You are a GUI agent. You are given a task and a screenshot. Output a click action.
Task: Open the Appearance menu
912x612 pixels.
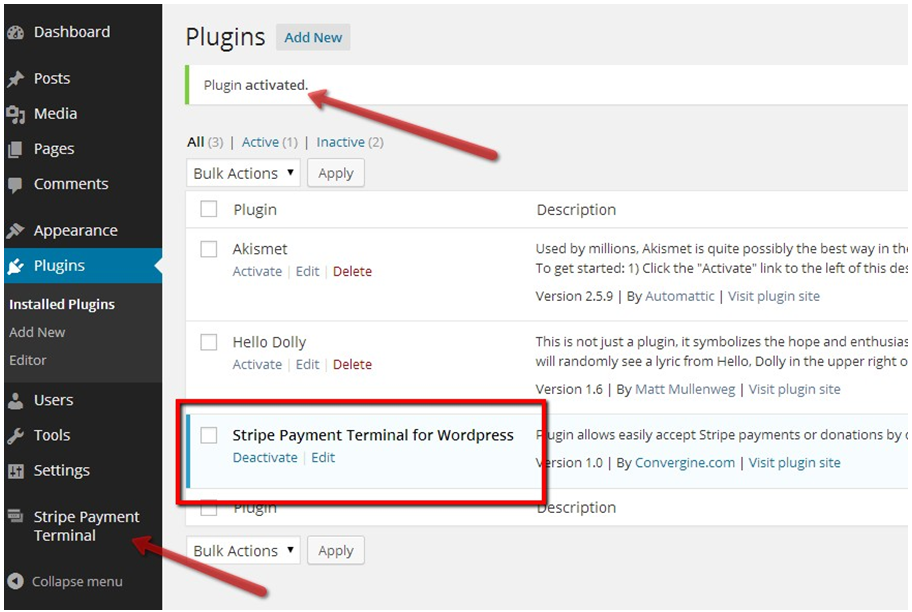coord(76,231)
